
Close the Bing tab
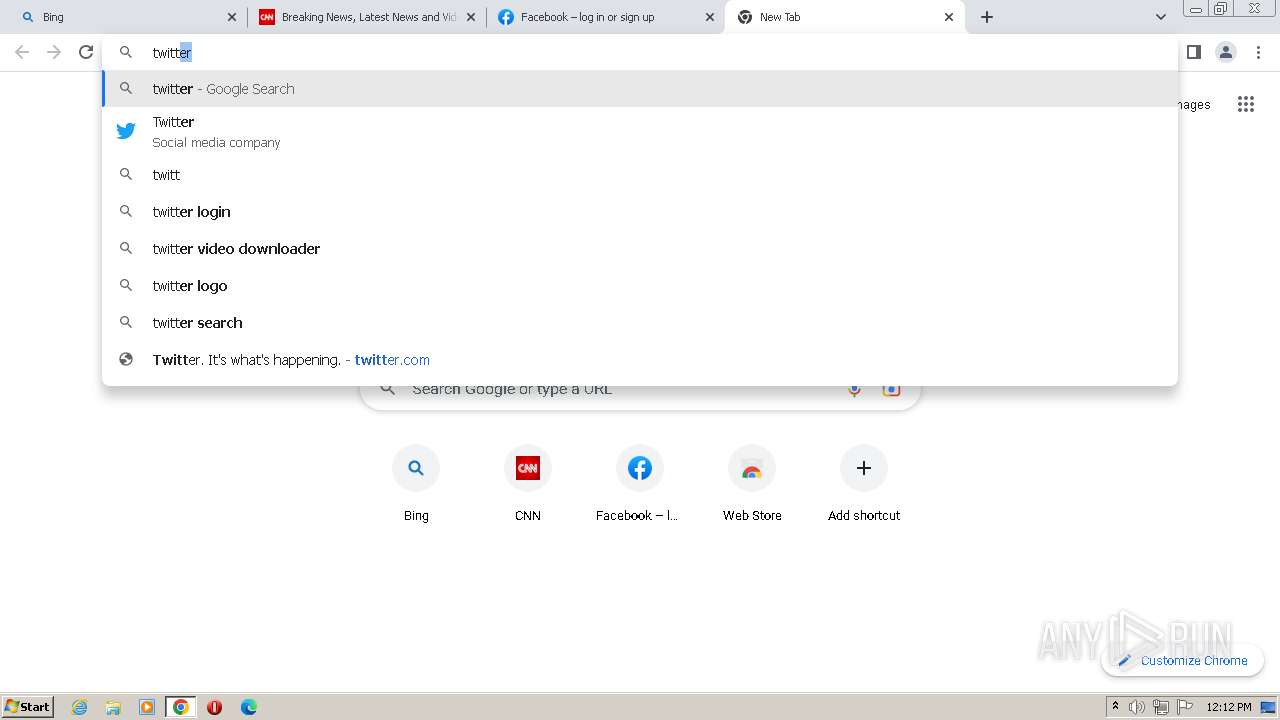pos(232,17)
